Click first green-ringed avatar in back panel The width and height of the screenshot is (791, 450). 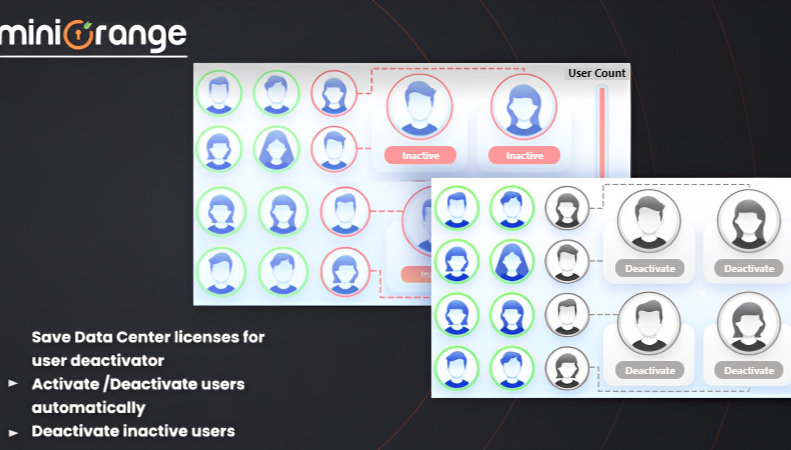(218, 93)
